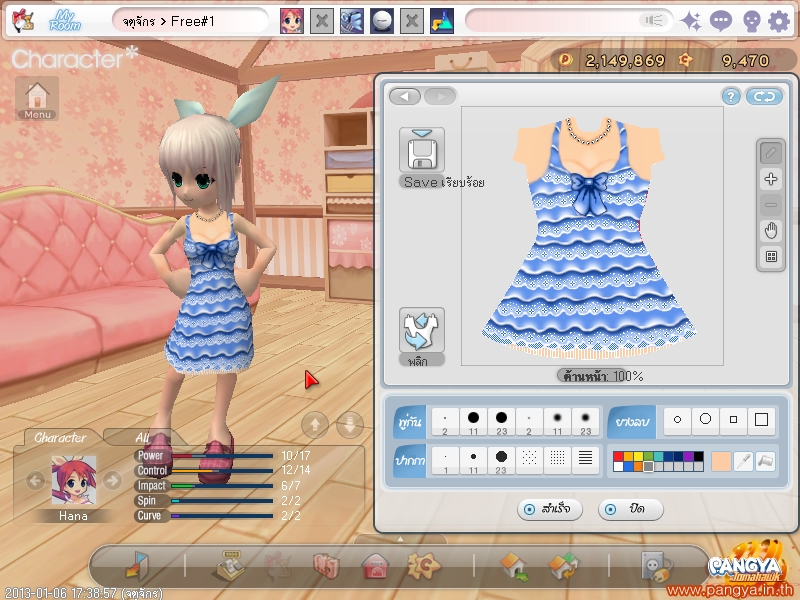800x600 pixels.
Task: Switch to next character with right arrow
Action: pyautogui.click(x=112, y=480)
